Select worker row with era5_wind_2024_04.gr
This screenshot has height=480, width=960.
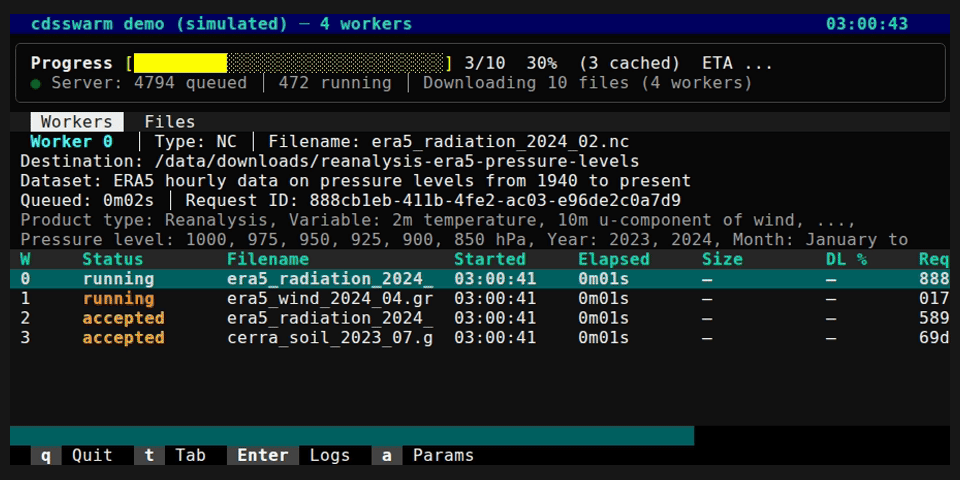coord(480,299)
